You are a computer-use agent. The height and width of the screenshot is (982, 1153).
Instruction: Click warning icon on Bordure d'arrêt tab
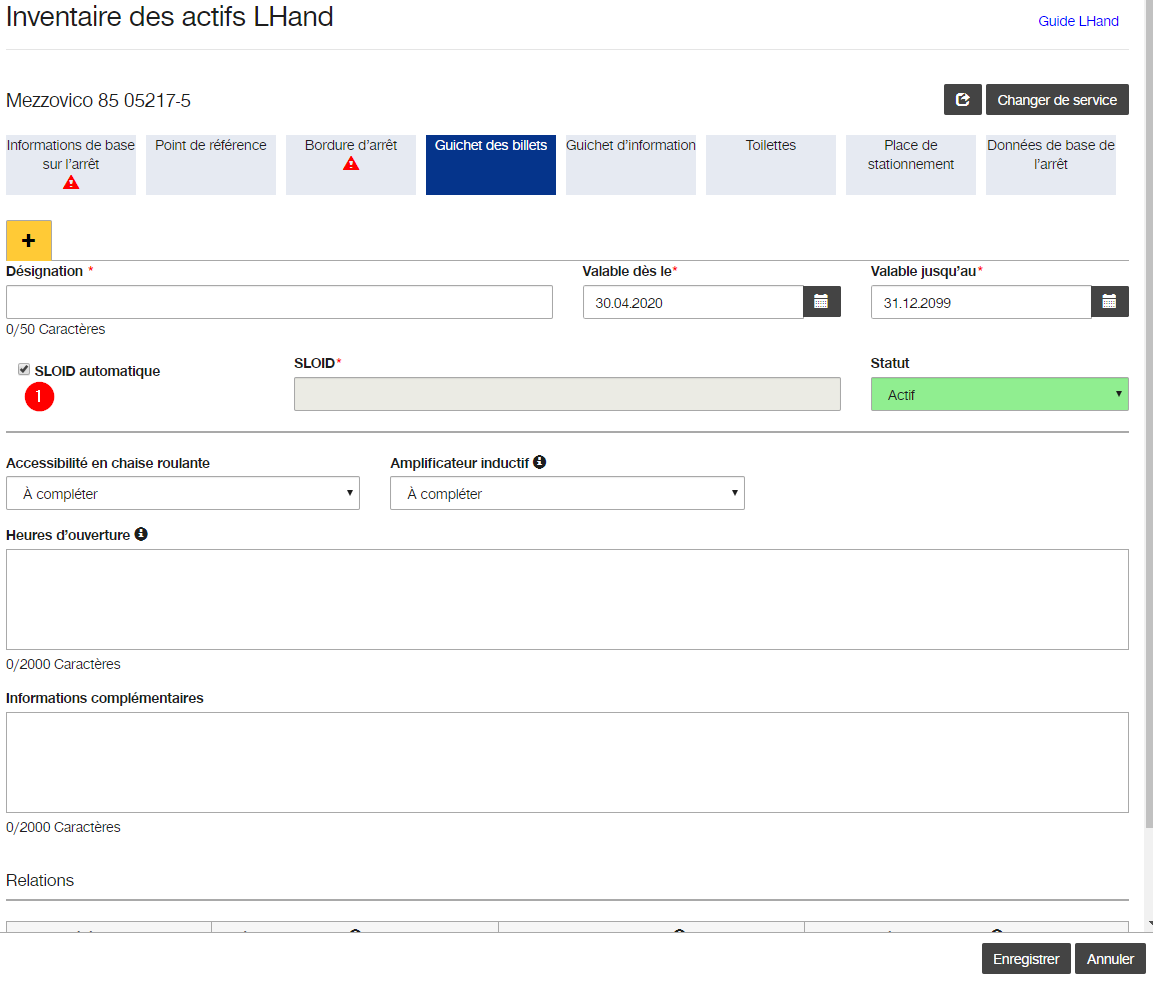[351, 163]
